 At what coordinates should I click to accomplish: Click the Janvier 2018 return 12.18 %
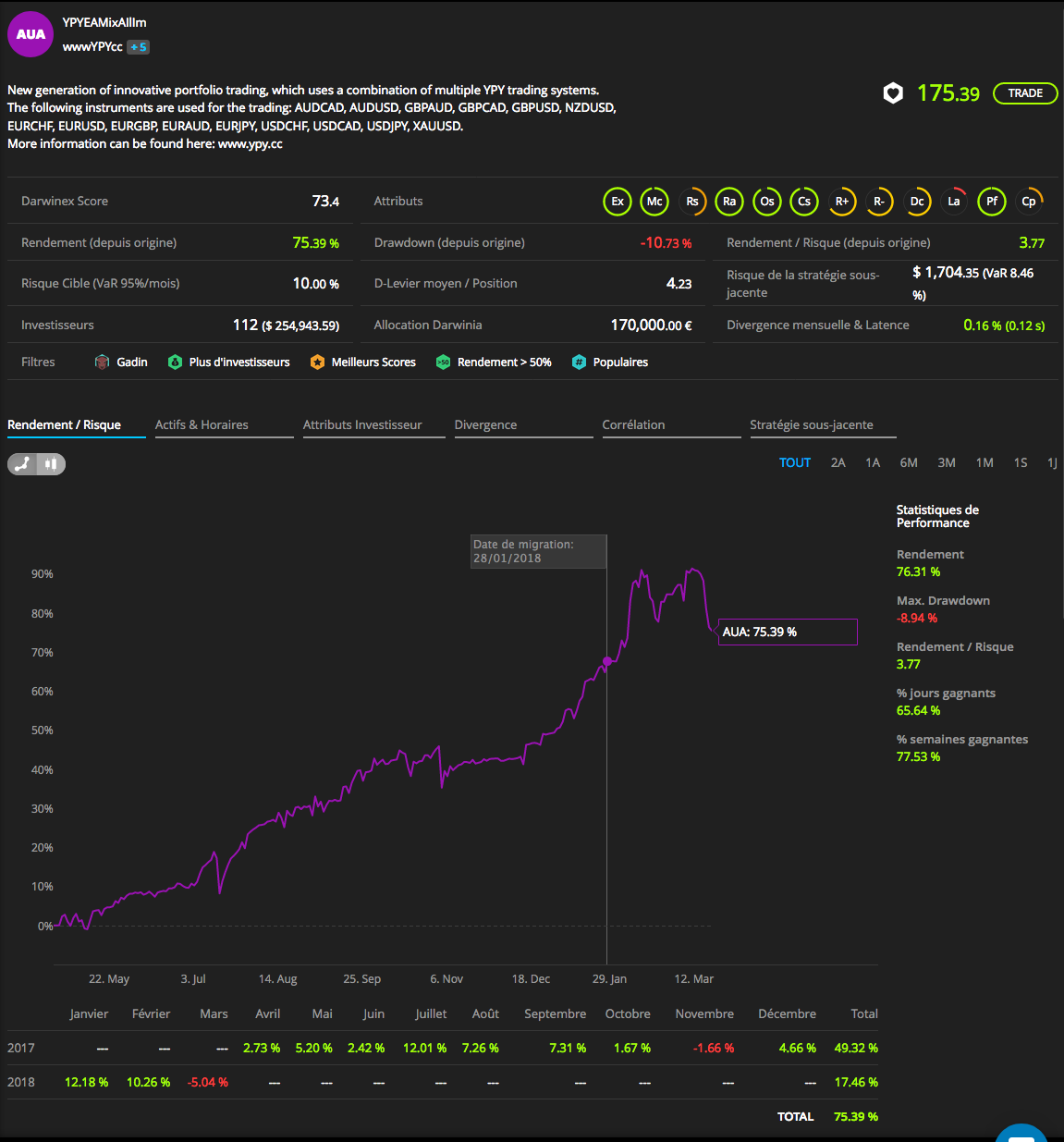86,1082
